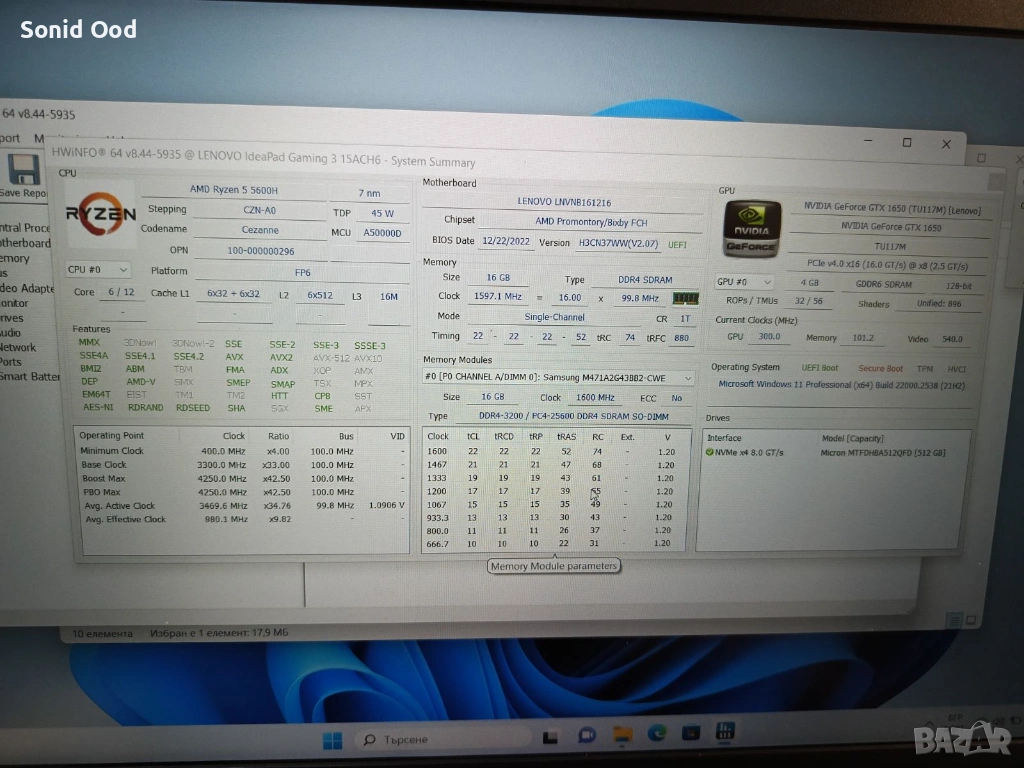
Task: Click the green memory module chip icon
Action: [684, 298]
